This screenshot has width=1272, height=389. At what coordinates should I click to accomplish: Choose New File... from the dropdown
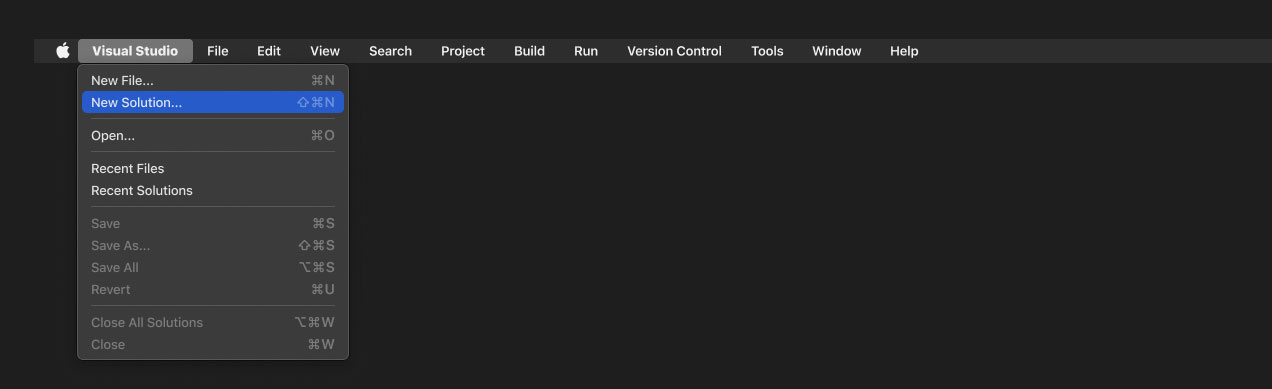213,80
